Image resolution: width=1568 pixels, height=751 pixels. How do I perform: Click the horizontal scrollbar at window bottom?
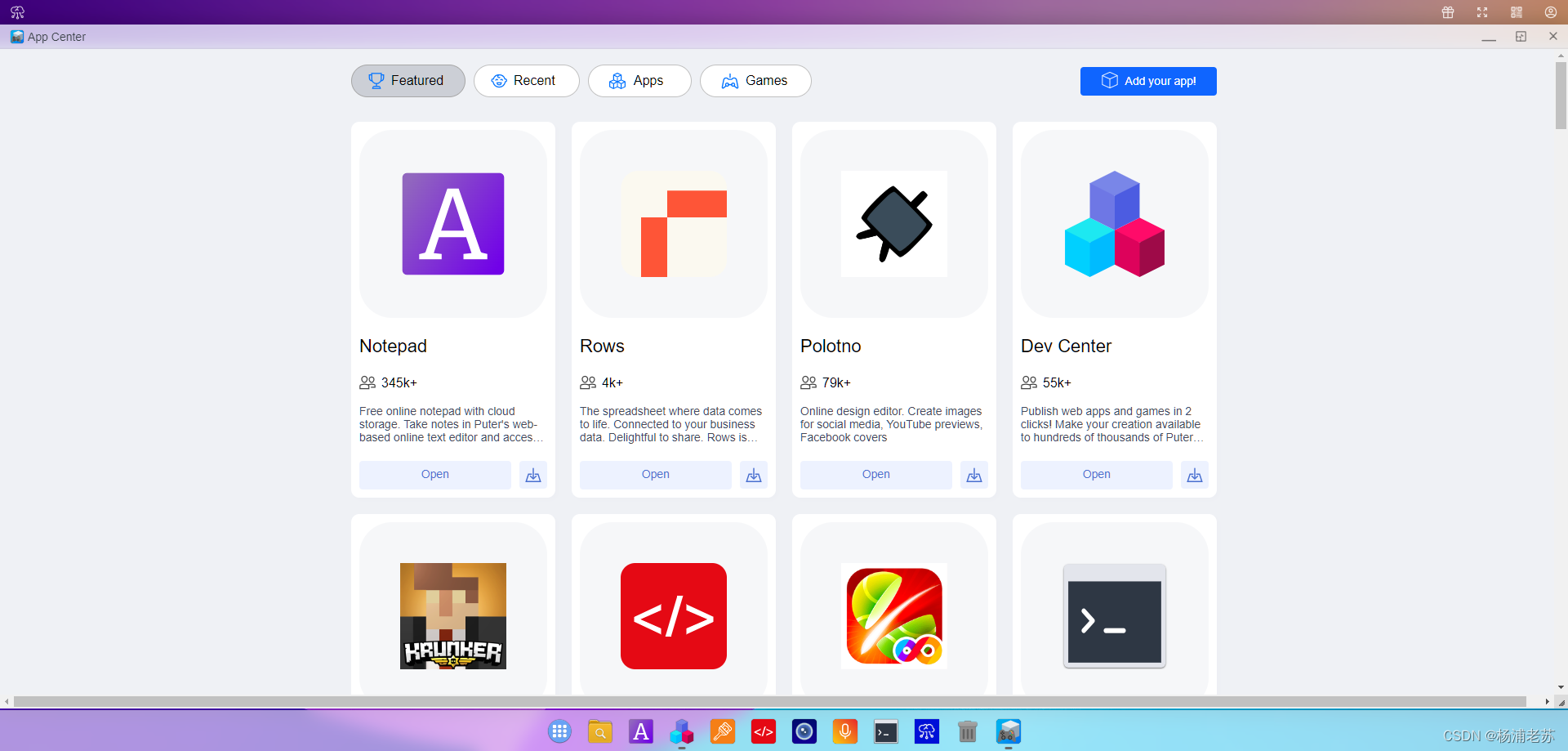point(770,701)
